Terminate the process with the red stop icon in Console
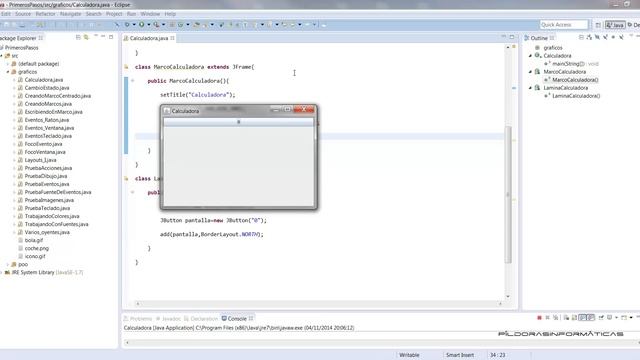The height and width of the screenshot is (360, 640). tap(539, 318)
